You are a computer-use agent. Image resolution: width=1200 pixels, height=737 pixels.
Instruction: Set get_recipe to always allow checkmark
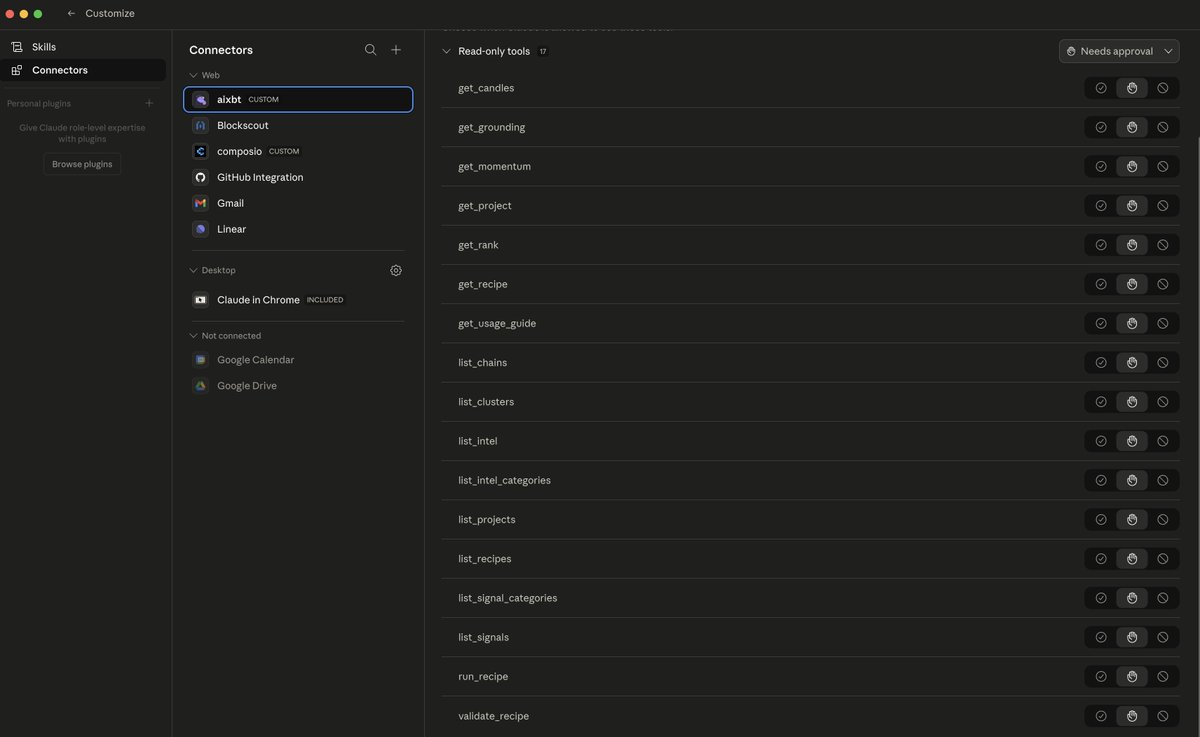point(1101,284)
